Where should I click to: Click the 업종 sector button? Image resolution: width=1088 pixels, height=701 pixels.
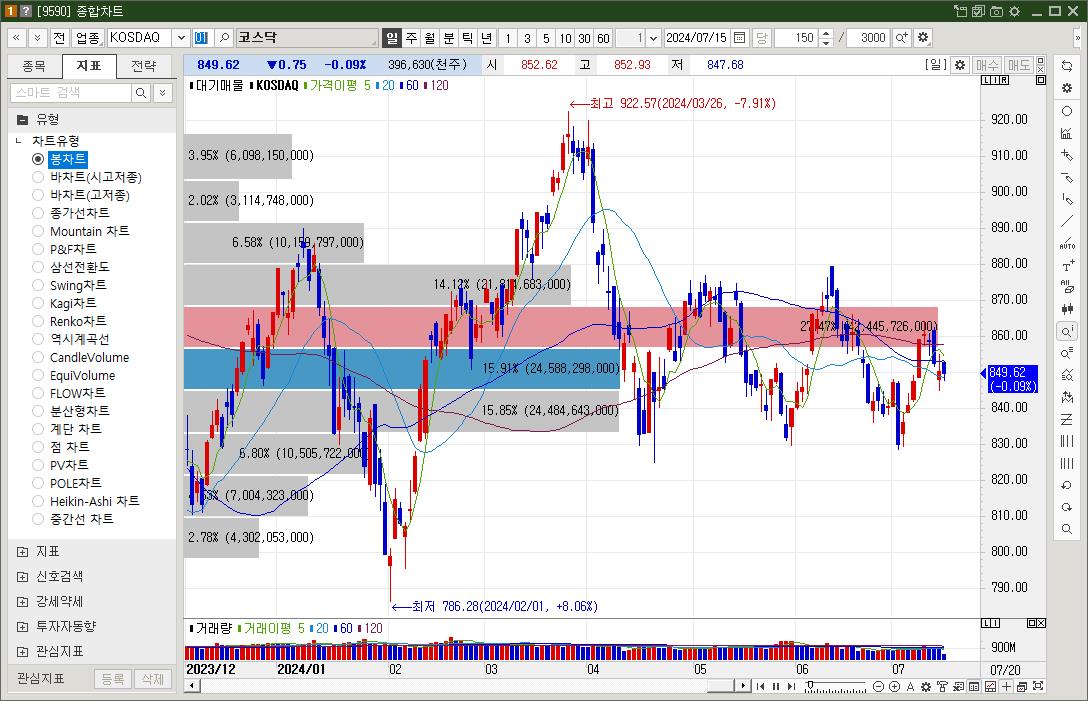pyautogui.click(x=87, y=37)
